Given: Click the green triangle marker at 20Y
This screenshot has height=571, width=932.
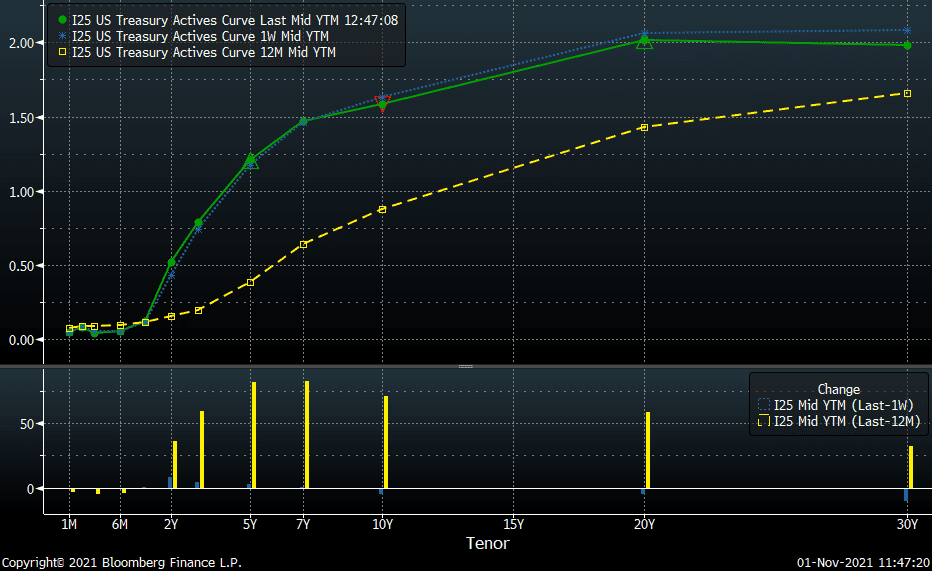Looking at the screenshot, I should click(x=644, y=43).
